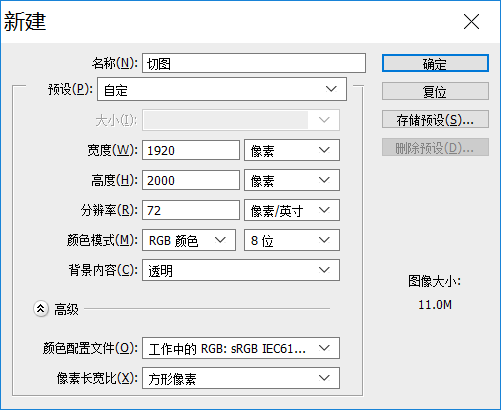Click the 高度 input field showing 2000
Screen dimensions: 501x410
pyautogui.click(x=191, y=180)
